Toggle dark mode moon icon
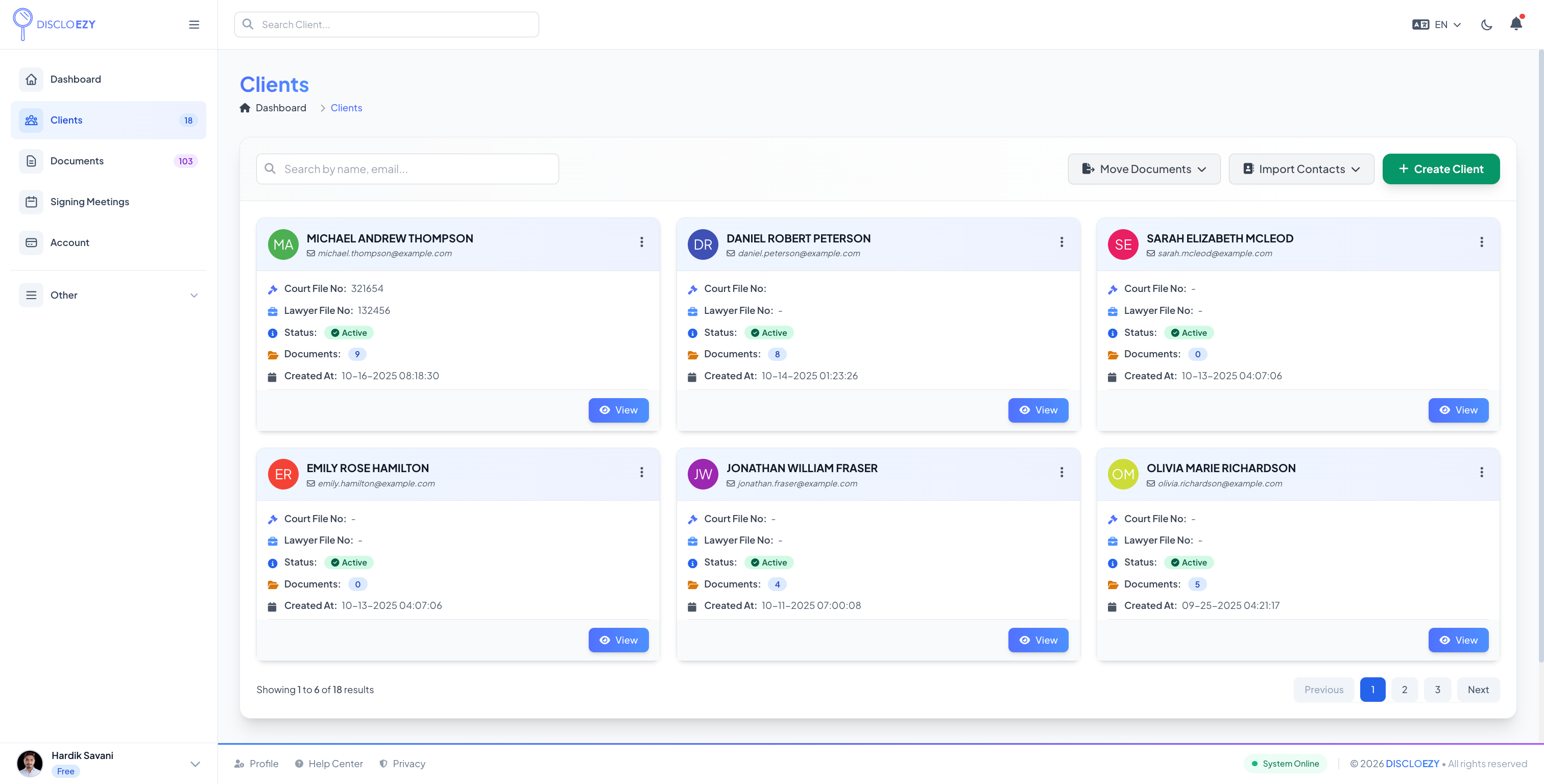Screen dimensions: 1544x784 1486,24
